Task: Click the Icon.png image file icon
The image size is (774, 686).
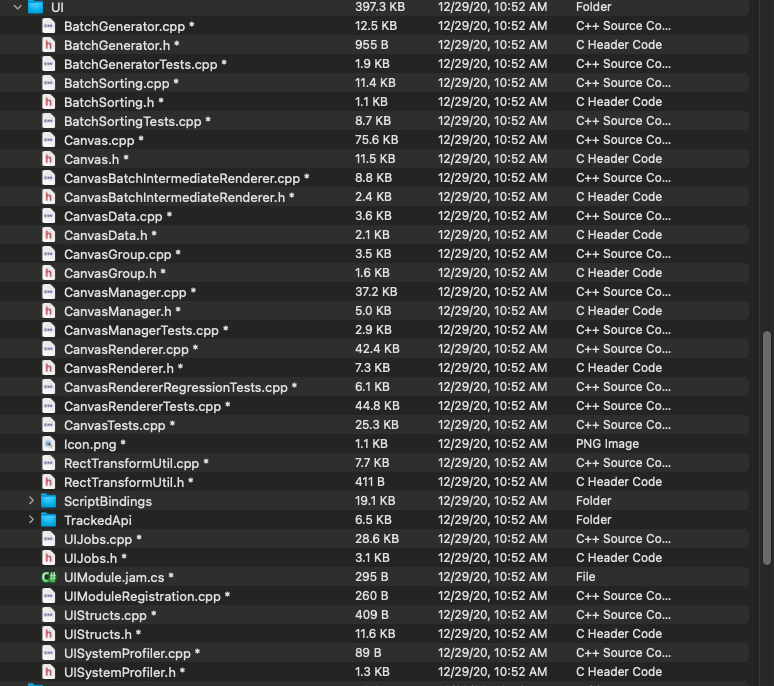Action: (x=48, y=444)
